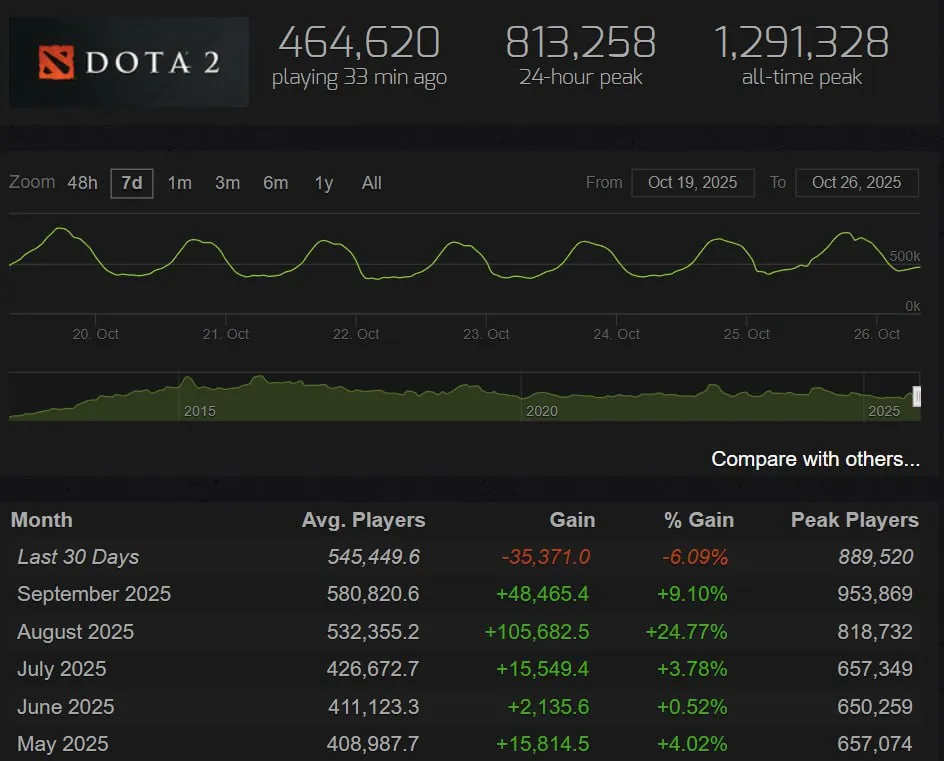Click the Peak Players column header
Image resolution: width=944 pixels, height=761 pixels.
(x=855, y=520)
